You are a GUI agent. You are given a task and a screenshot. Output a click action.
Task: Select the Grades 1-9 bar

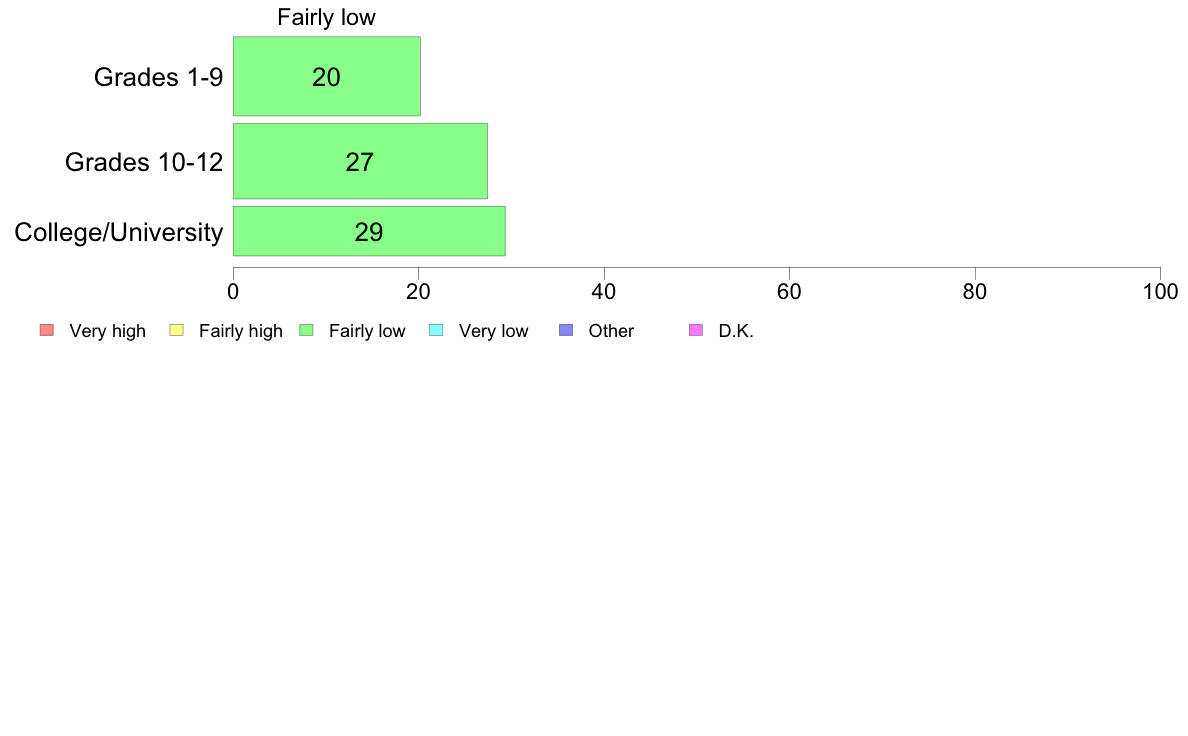click(327, 76)
